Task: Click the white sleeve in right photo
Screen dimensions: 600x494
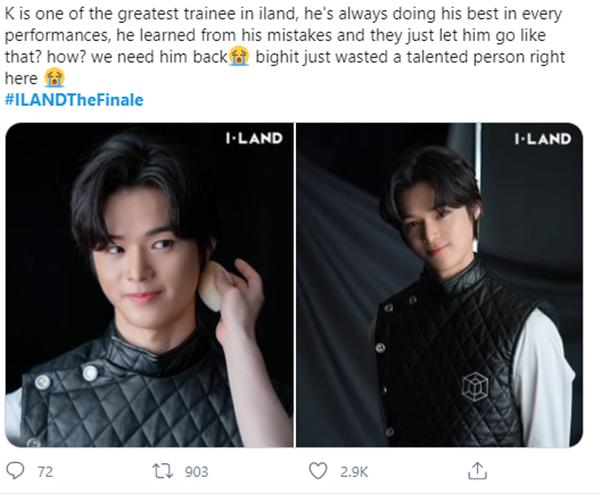Action: 541,379
